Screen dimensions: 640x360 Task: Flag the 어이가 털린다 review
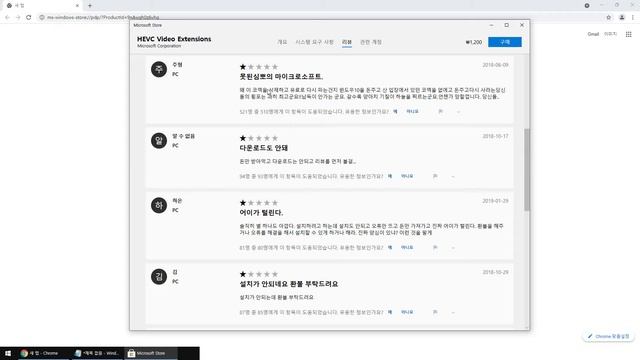(435, 248)
